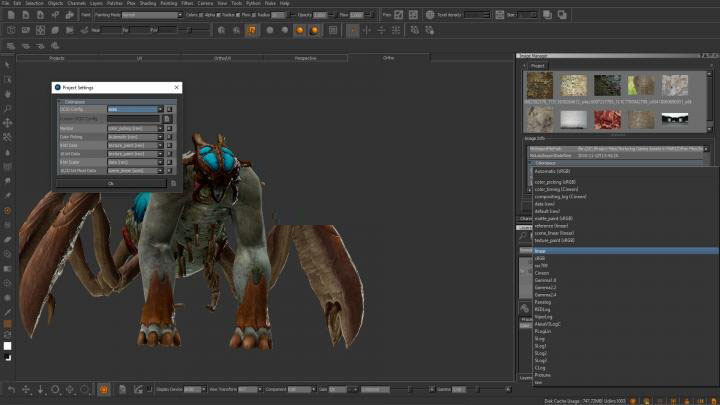This screenshot has width=720, height=405.
Task: Select the magnifier Zoom tool in left toolbox
Action: click(x=7, y=108)
